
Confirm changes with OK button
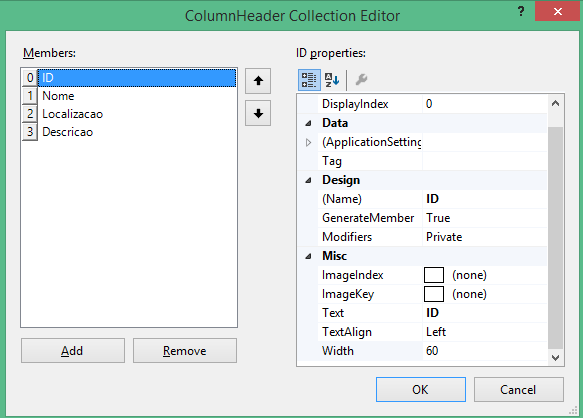(x=421, y=390)
